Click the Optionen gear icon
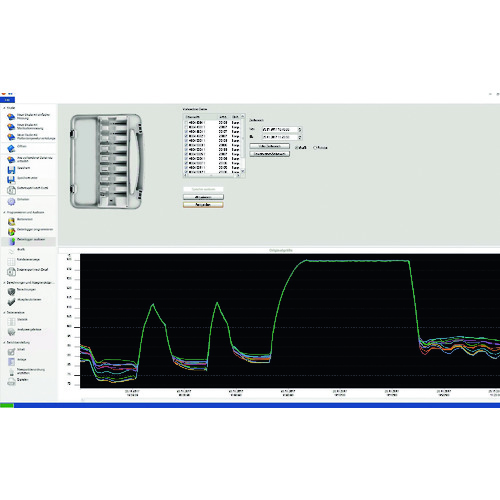This screenshot has width=500, height=500. (x=11, y=201)
